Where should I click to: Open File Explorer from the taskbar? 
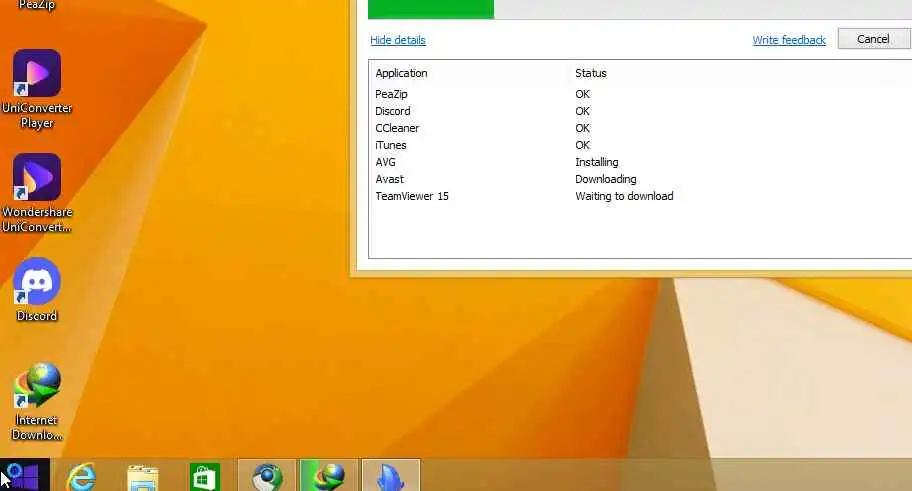click(x=142, y=477)
